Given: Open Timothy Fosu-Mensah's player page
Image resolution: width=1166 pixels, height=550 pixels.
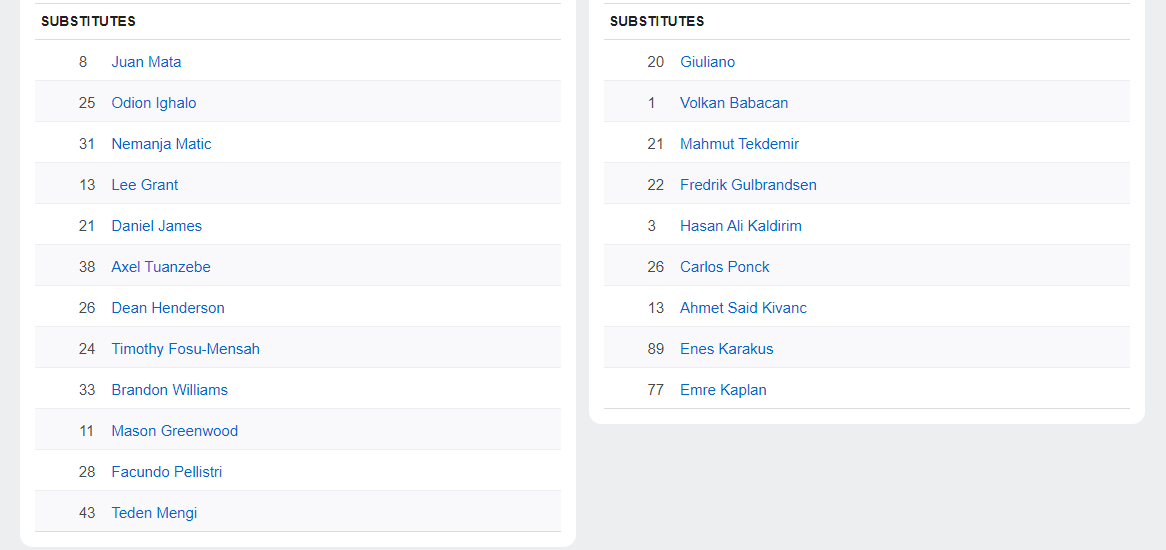Looking at the screenshot, I should tap(185, 349).
